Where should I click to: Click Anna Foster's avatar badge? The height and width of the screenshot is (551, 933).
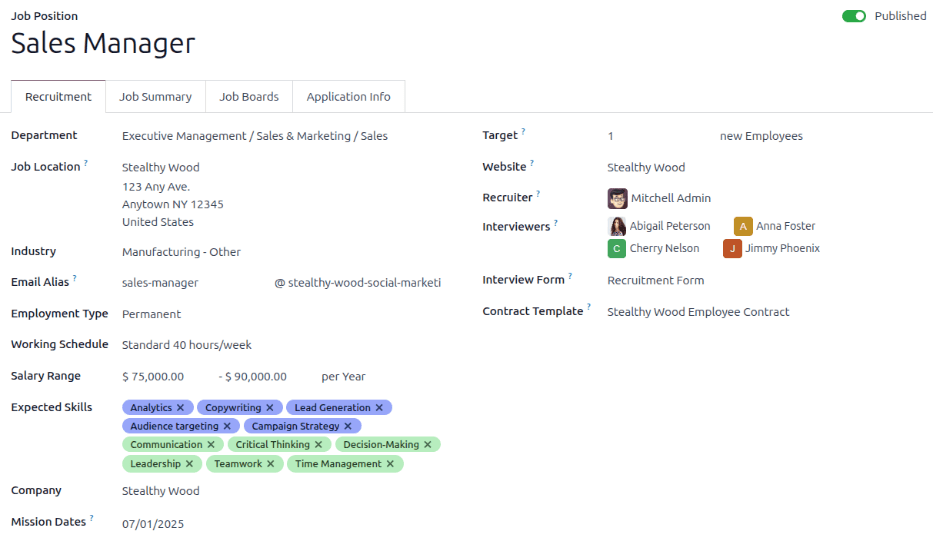click(743, 226)
